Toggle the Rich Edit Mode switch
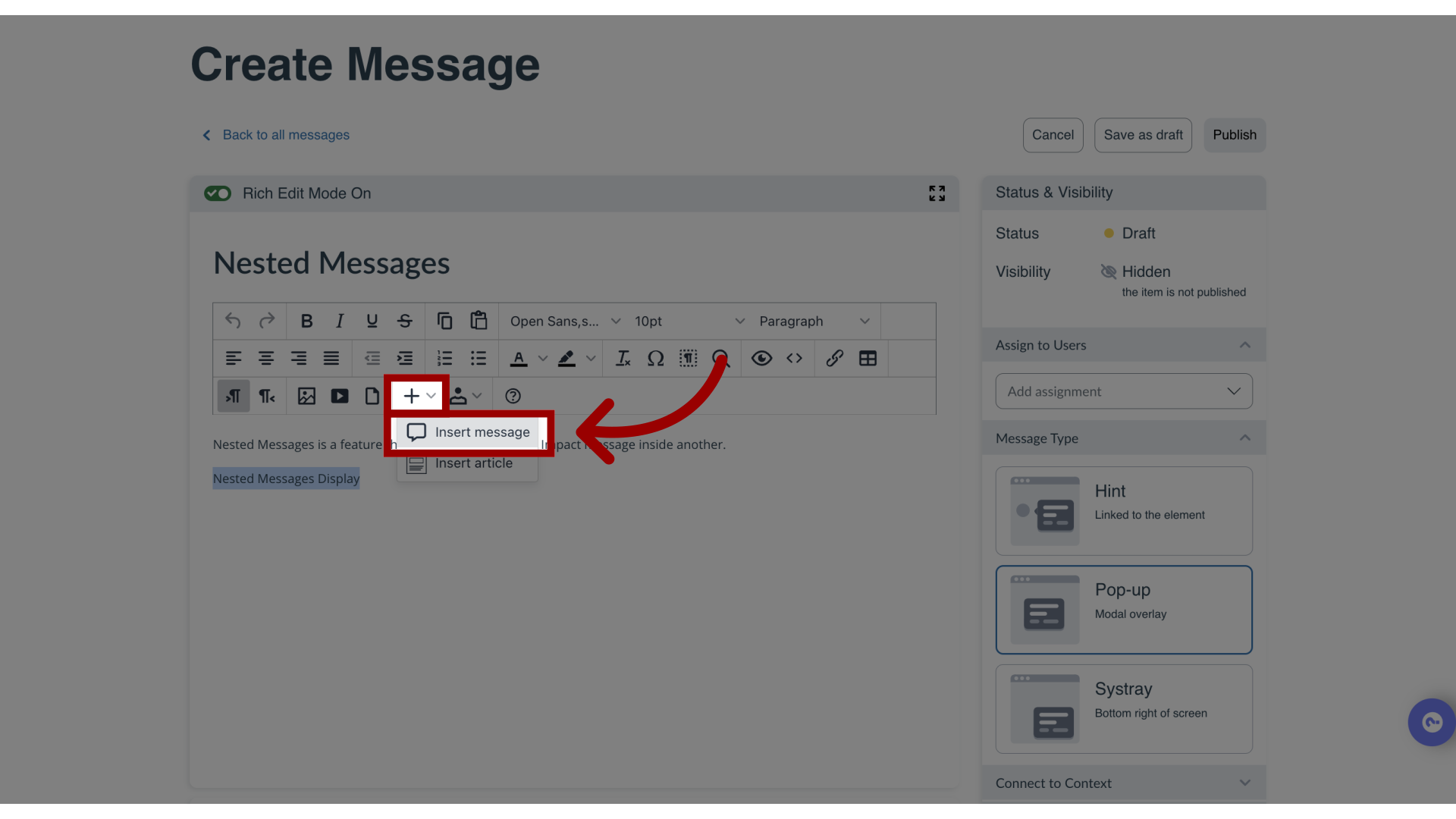Image resolution: width=1456 pixels, height=819 pixels. click(218, 193)
